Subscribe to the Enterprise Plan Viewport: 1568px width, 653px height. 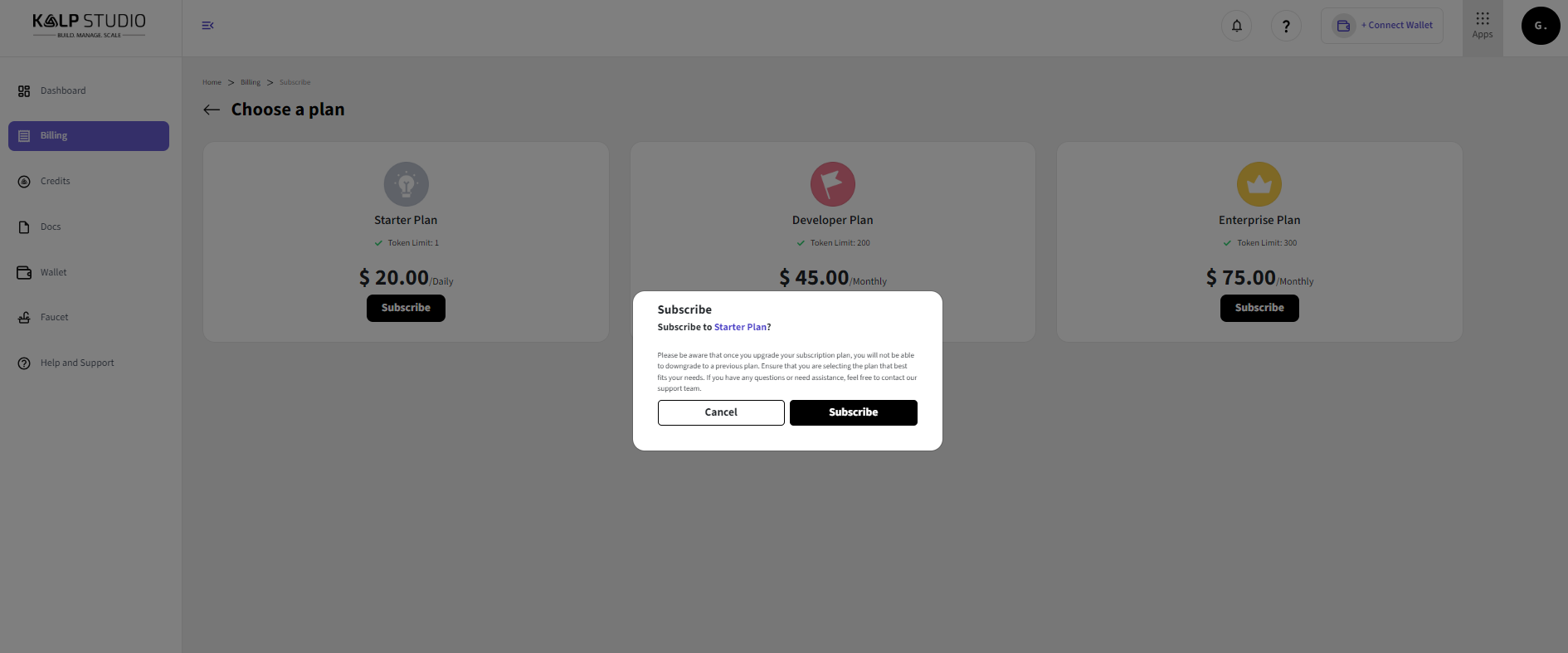[x=1259, y=308]
